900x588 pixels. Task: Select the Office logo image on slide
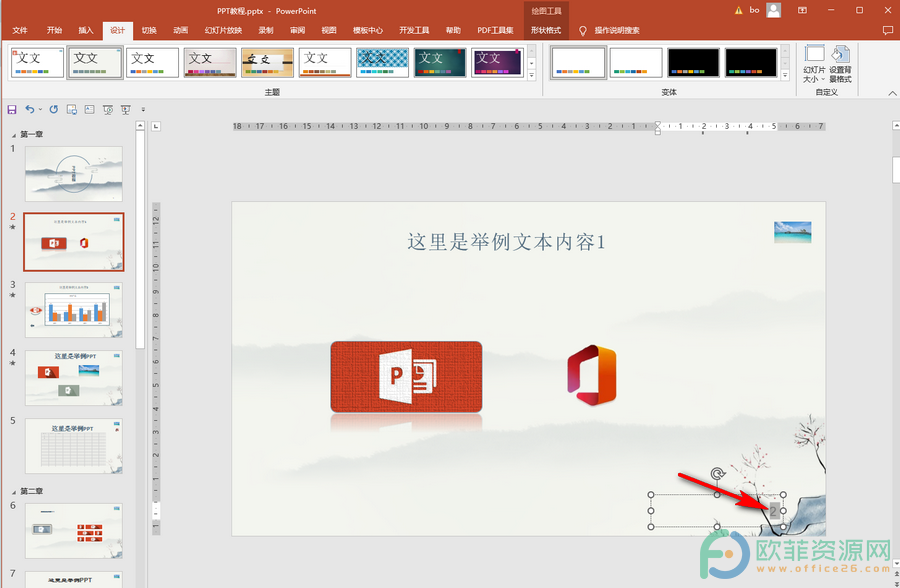coord(592,375)
